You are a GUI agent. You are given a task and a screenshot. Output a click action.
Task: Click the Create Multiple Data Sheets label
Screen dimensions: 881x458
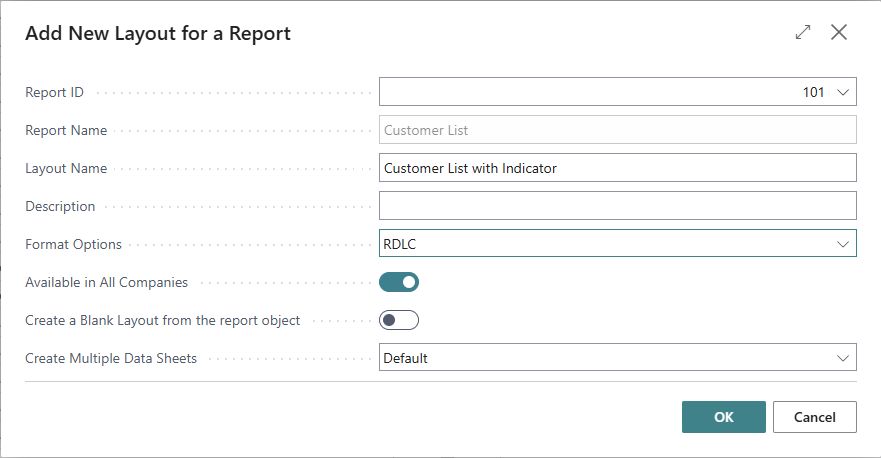[x=111, y=358]
